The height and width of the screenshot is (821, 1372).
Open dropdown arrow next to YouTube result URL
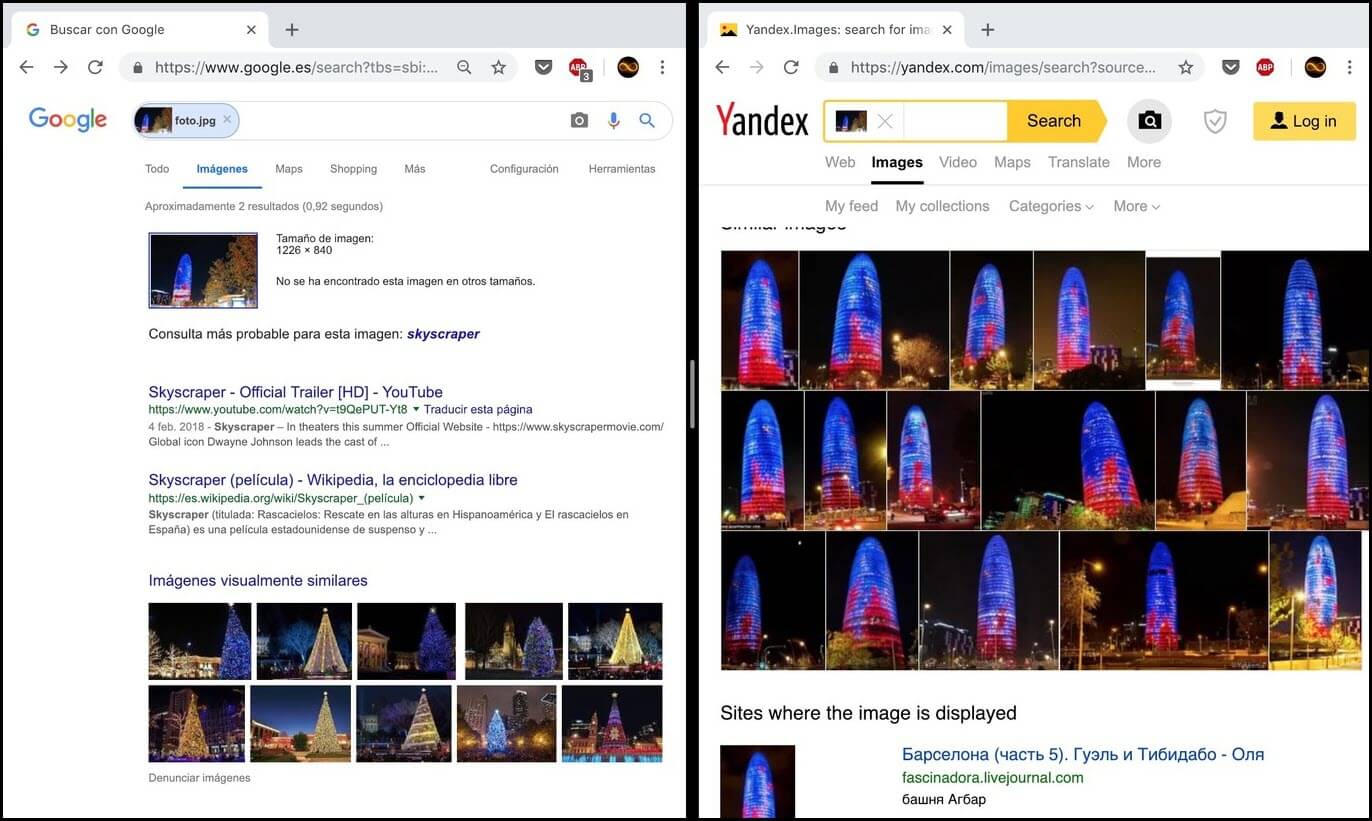416,409
